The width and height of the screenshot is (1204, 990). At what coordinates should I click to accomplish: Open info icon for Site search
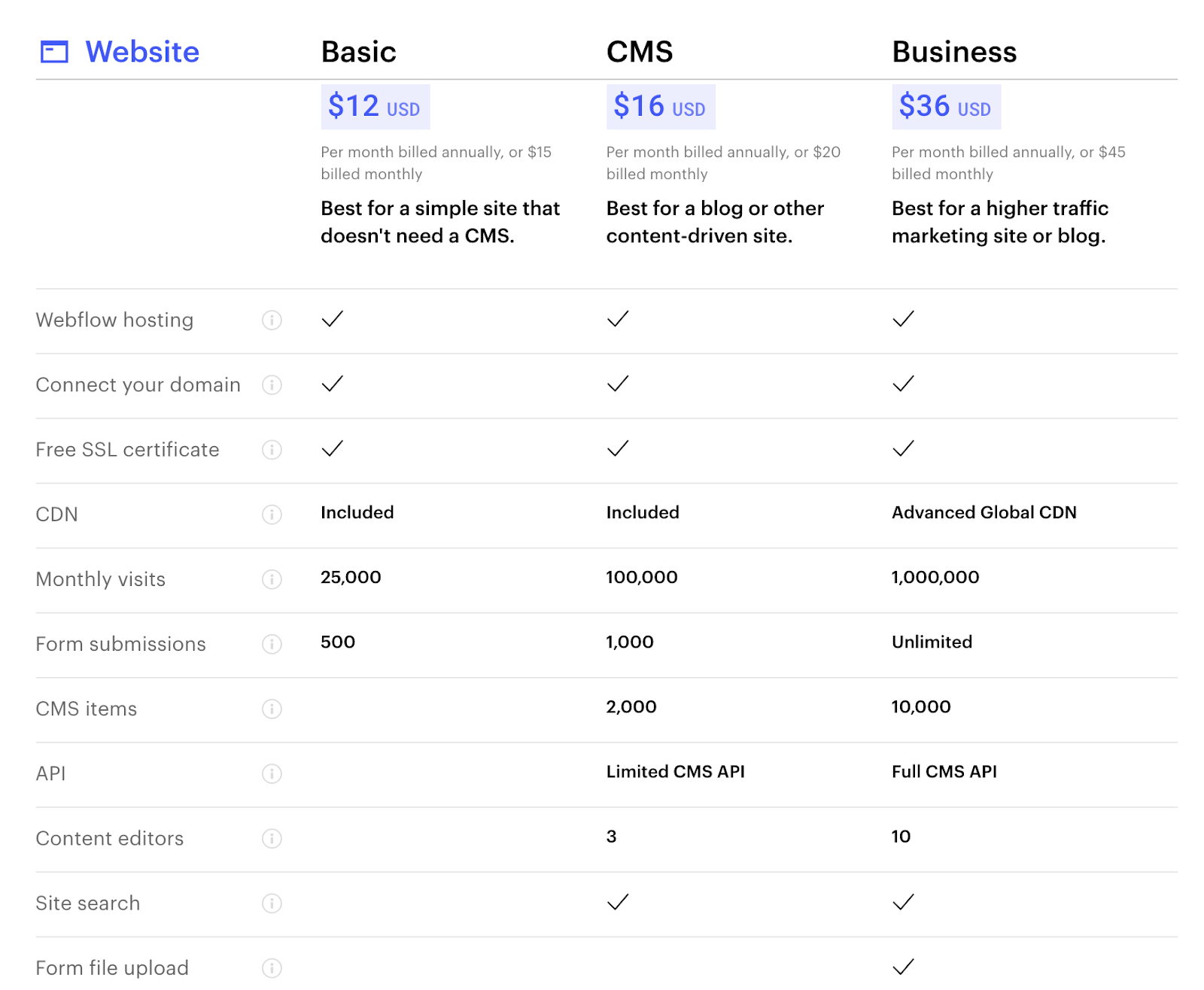[272, 903]
